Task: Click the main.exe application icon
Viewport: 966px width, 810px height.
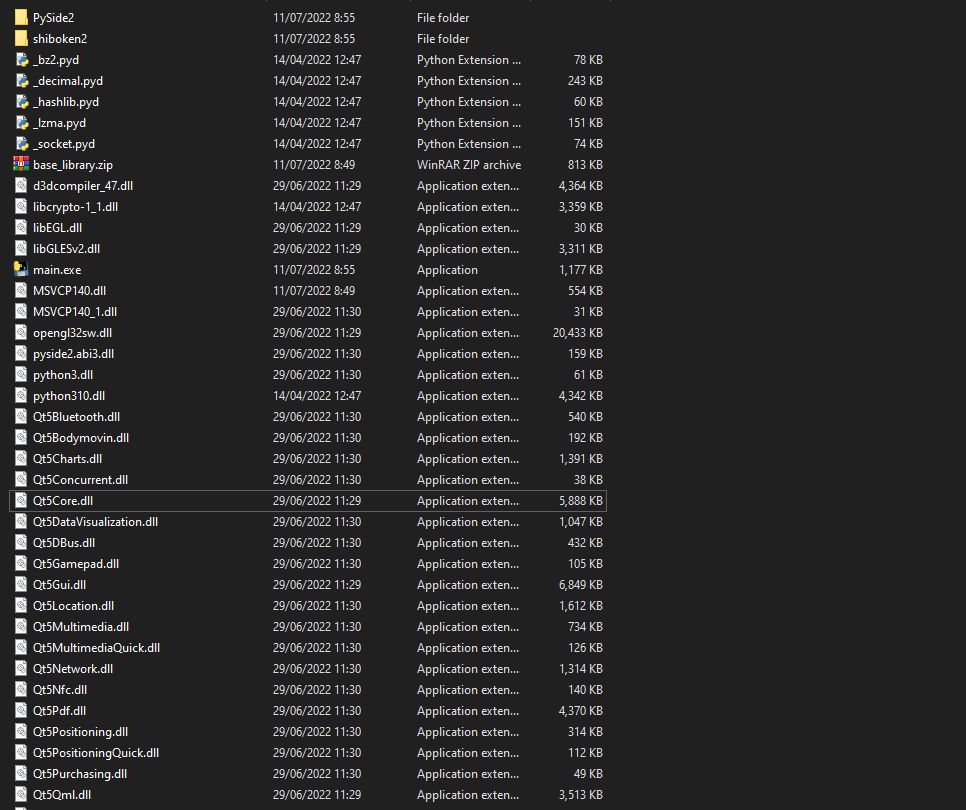Action: [21, 269]
